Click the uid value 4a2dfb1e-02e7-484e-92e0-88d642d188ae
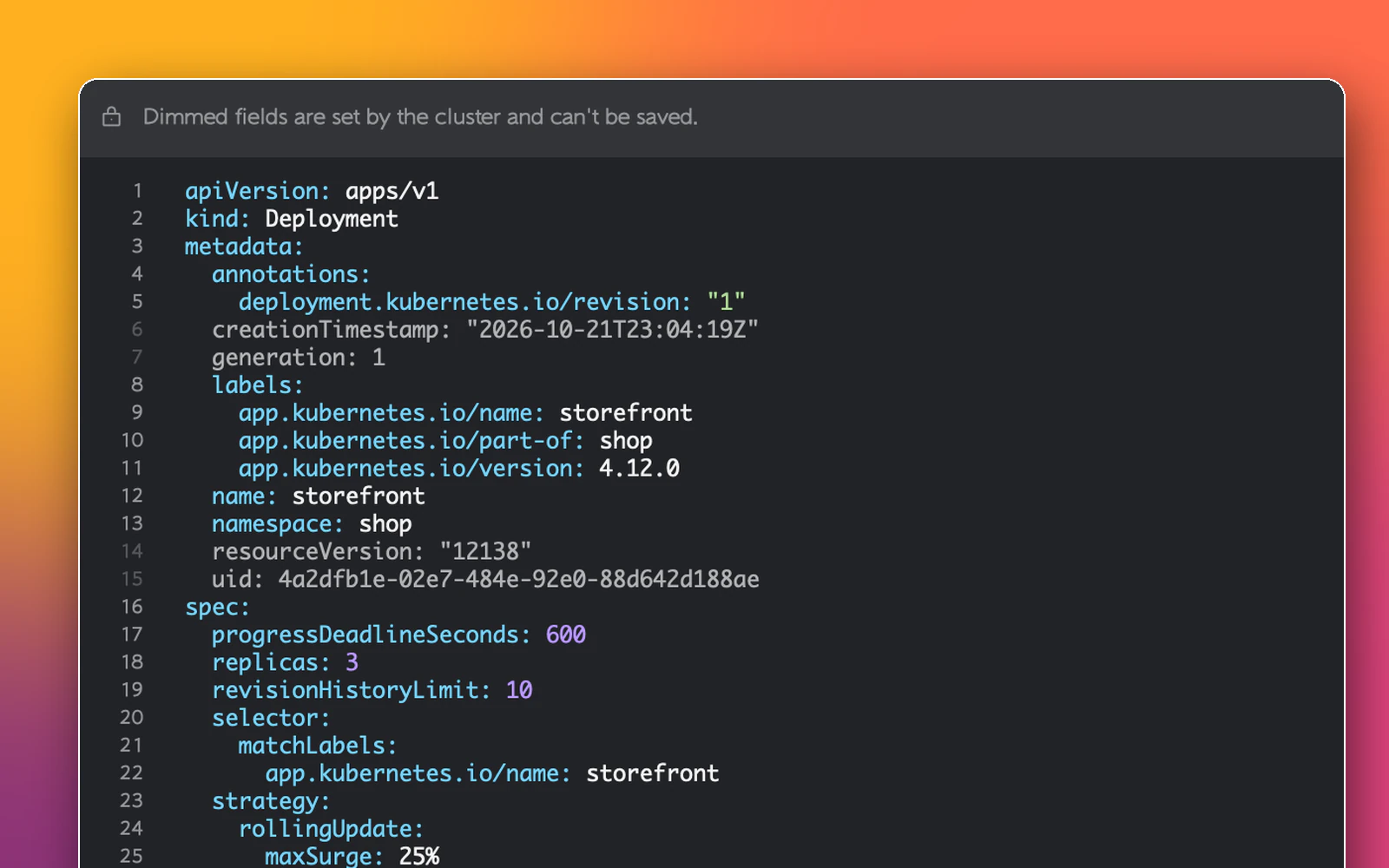1389x868 pixels. coord(519,580)
